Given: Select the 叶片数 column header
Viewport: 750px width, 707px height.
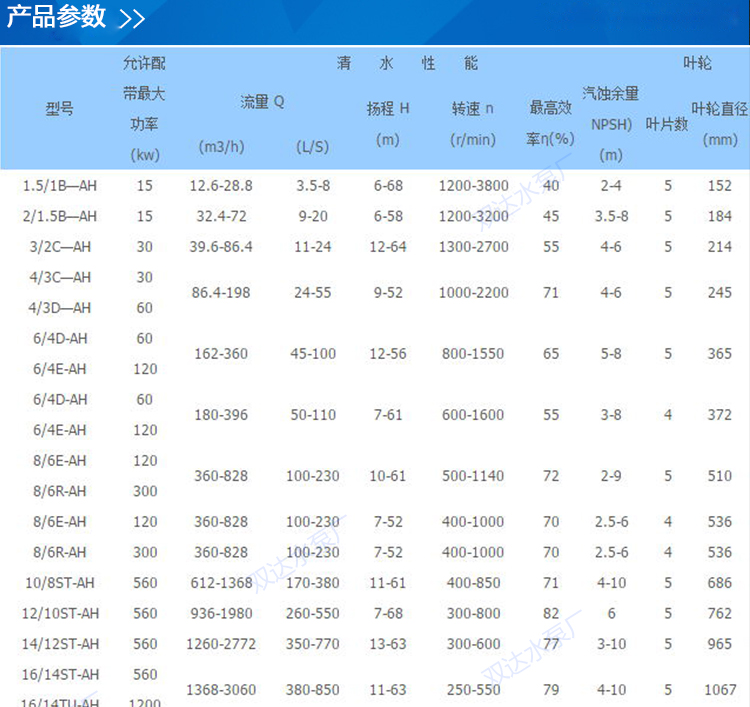Looking at the screenshot, I should tap(667, 124).
